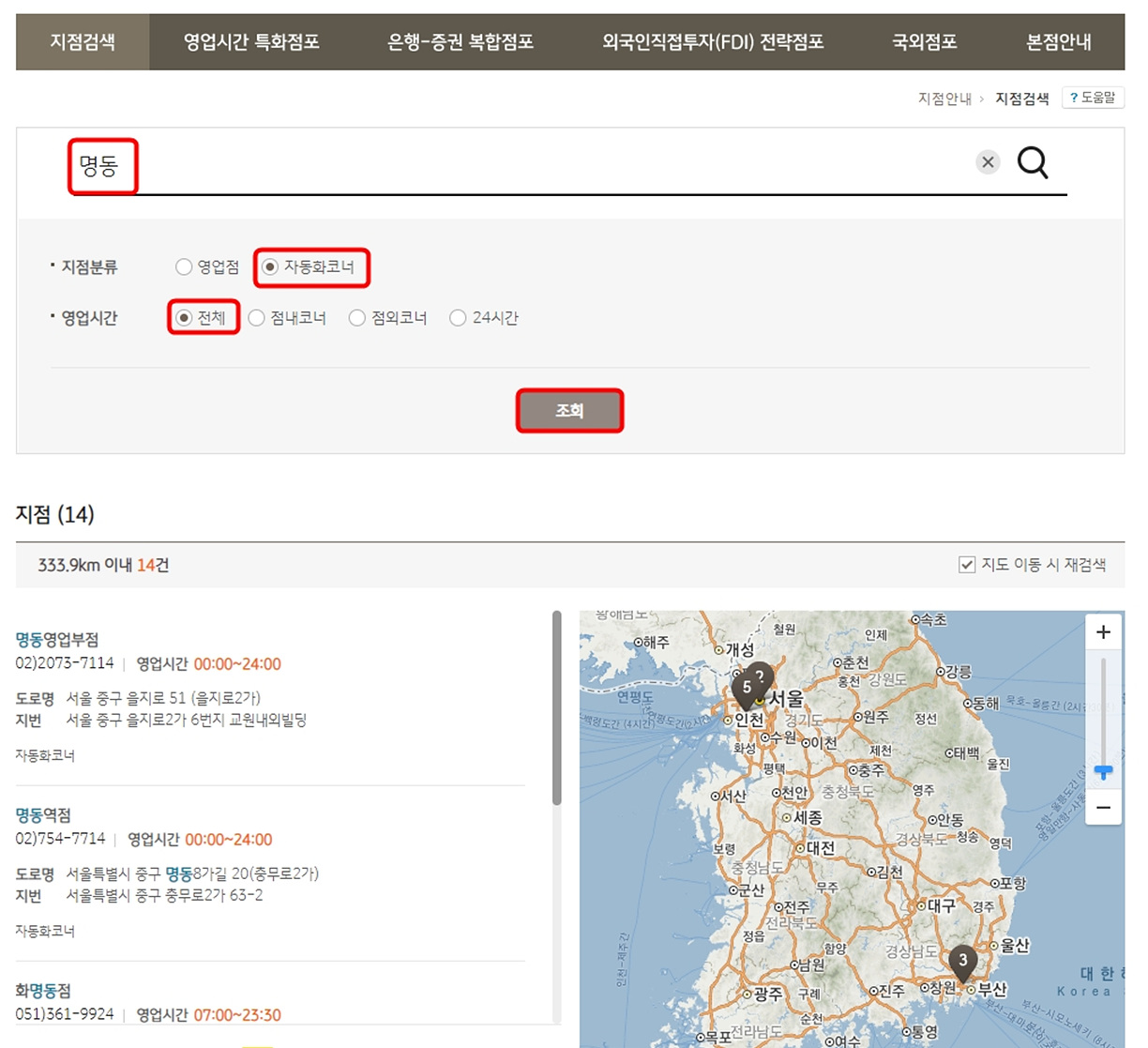Click the 광주 city label on map

[x=766, y=994]
